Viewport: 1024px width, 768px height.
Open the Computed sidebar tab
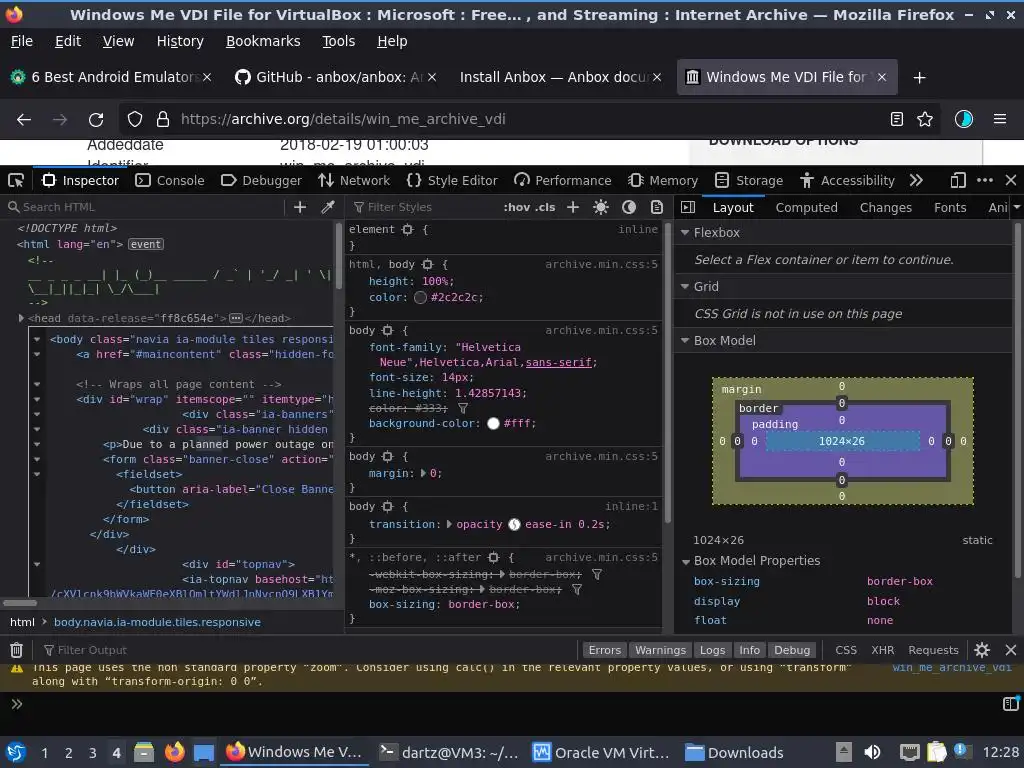tap(806, 207)
